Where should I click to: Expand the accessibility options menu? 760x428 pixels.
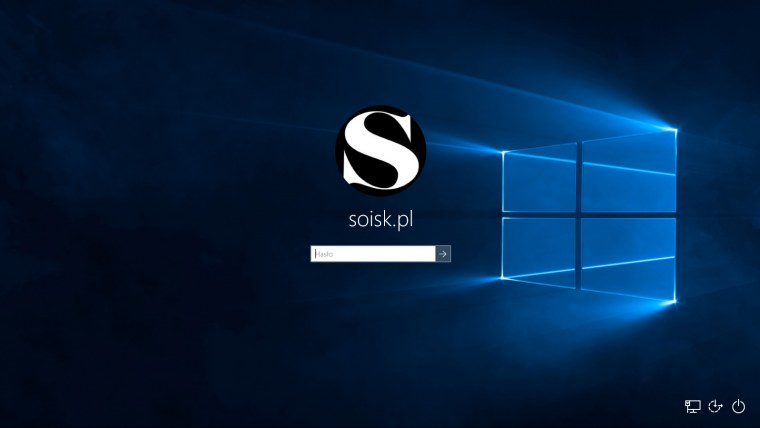point(715,406)
